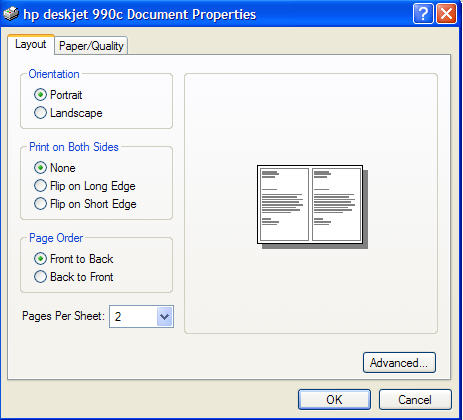Click the dialog title bar text
The width and height of the screenshot is (463, 420).
point(140,14)
